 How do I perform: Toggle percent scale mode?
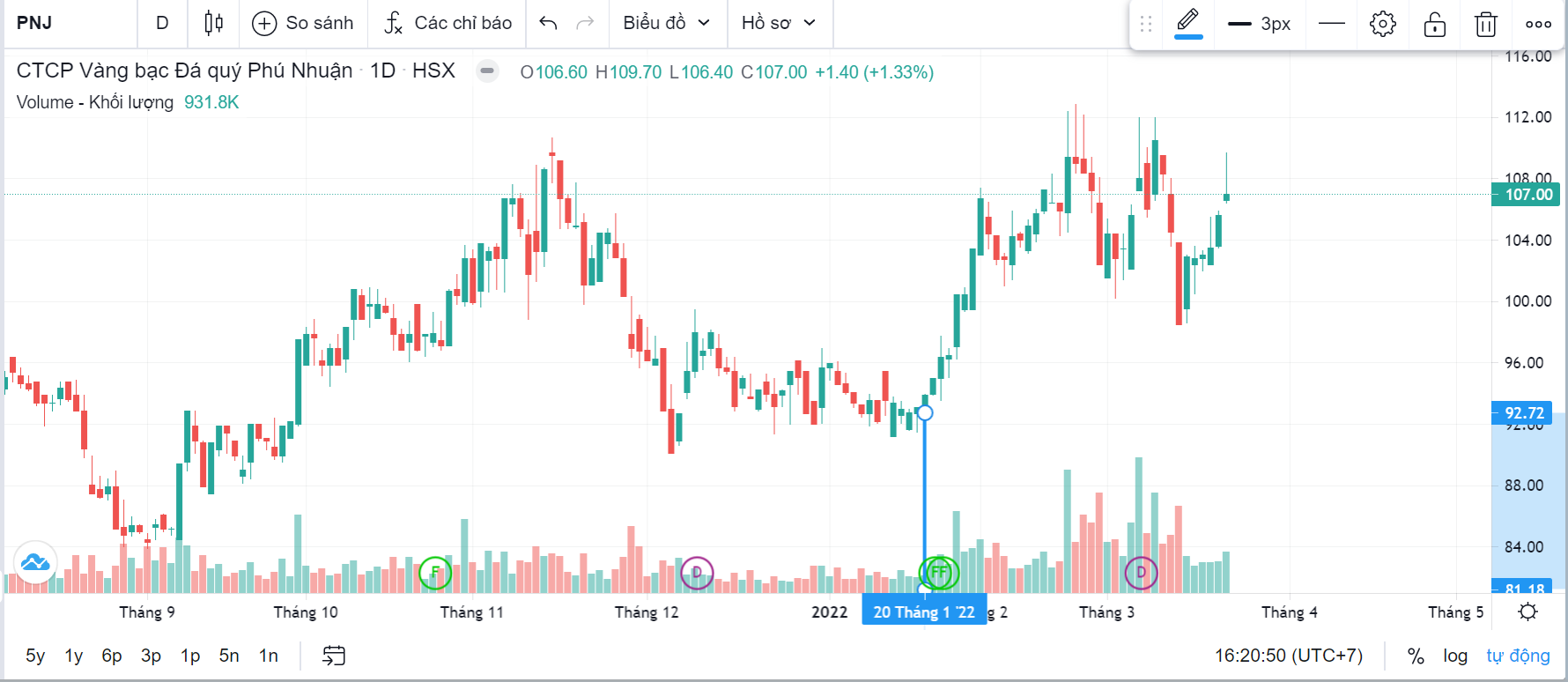1416,656
